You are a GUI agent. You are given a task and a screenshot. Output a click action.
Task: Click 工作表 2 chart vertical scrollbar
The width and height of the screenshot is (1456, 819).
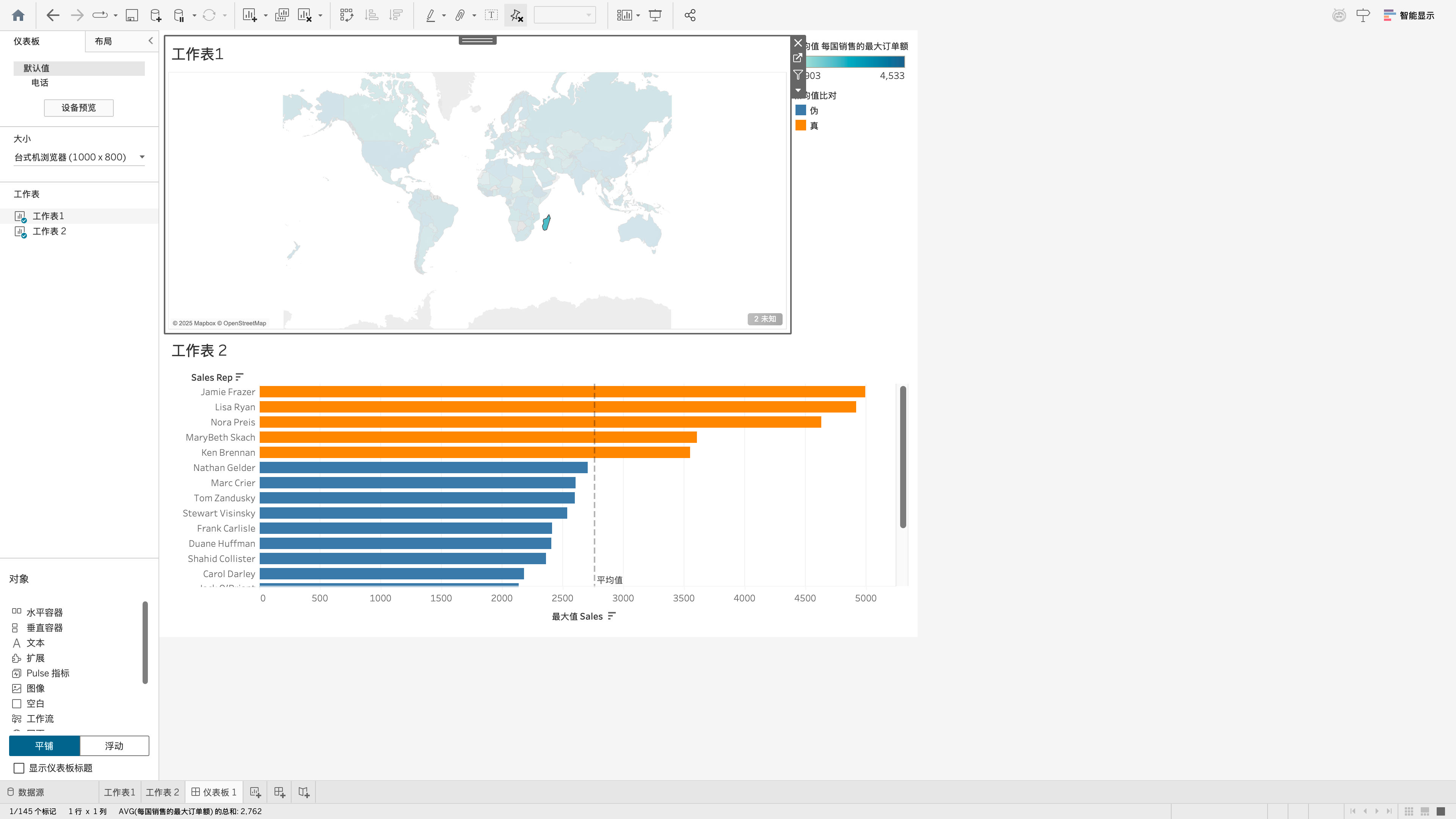(903, 457)
